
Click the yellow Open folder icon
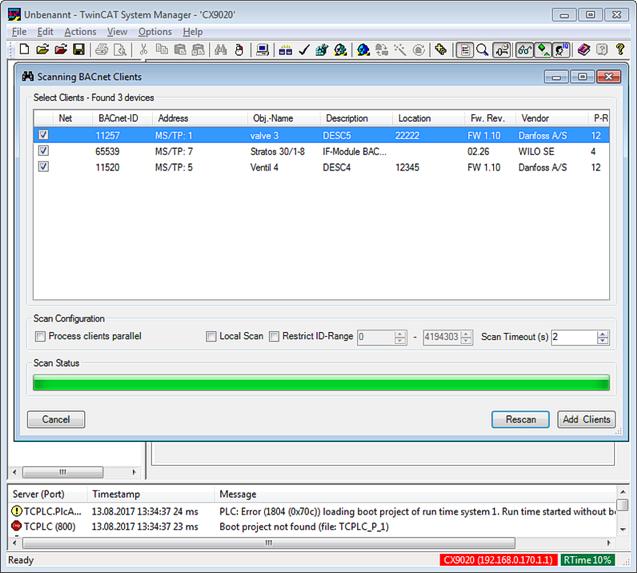42,50
